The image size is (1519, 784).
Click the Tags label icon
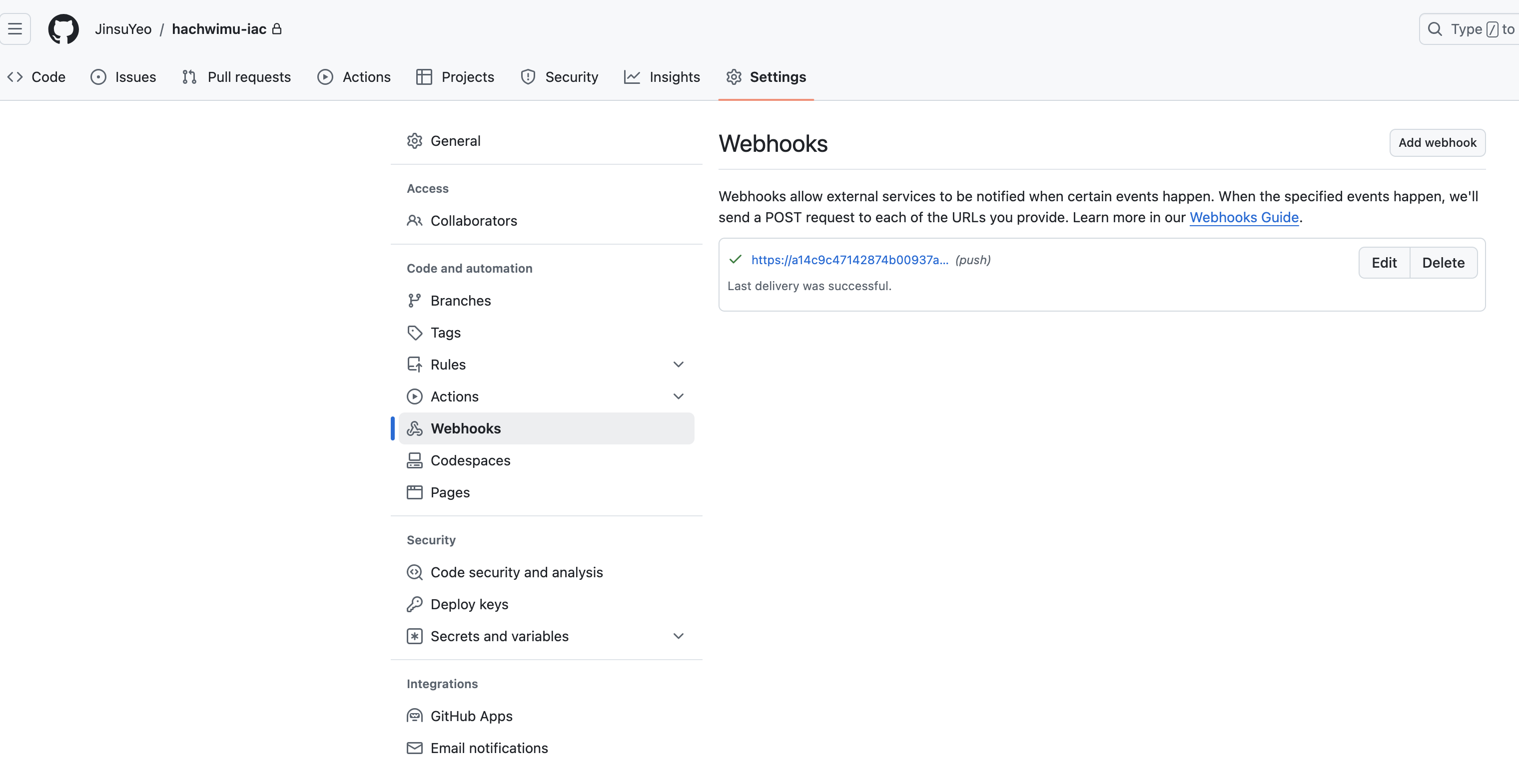pyautogui.click(x=415, y=333)
